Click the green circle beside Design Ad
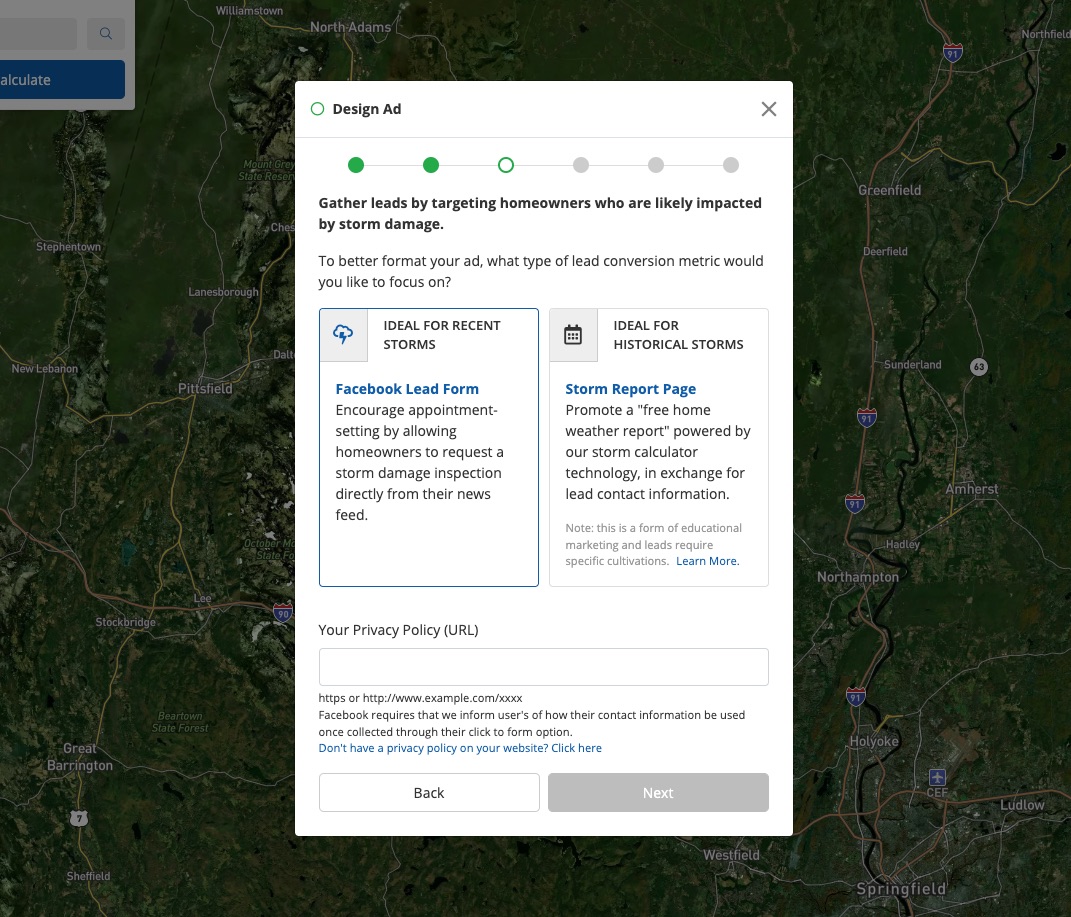 317,109
